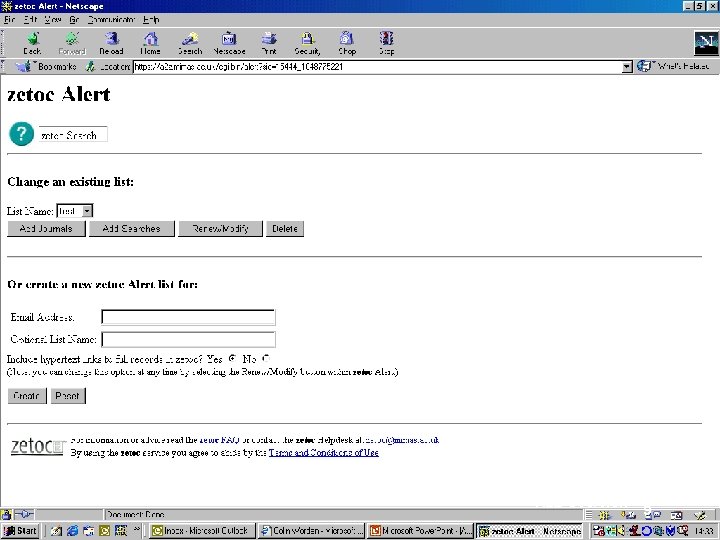Open the Windows Start button
720x540 pixels.
tap(20, 531)
